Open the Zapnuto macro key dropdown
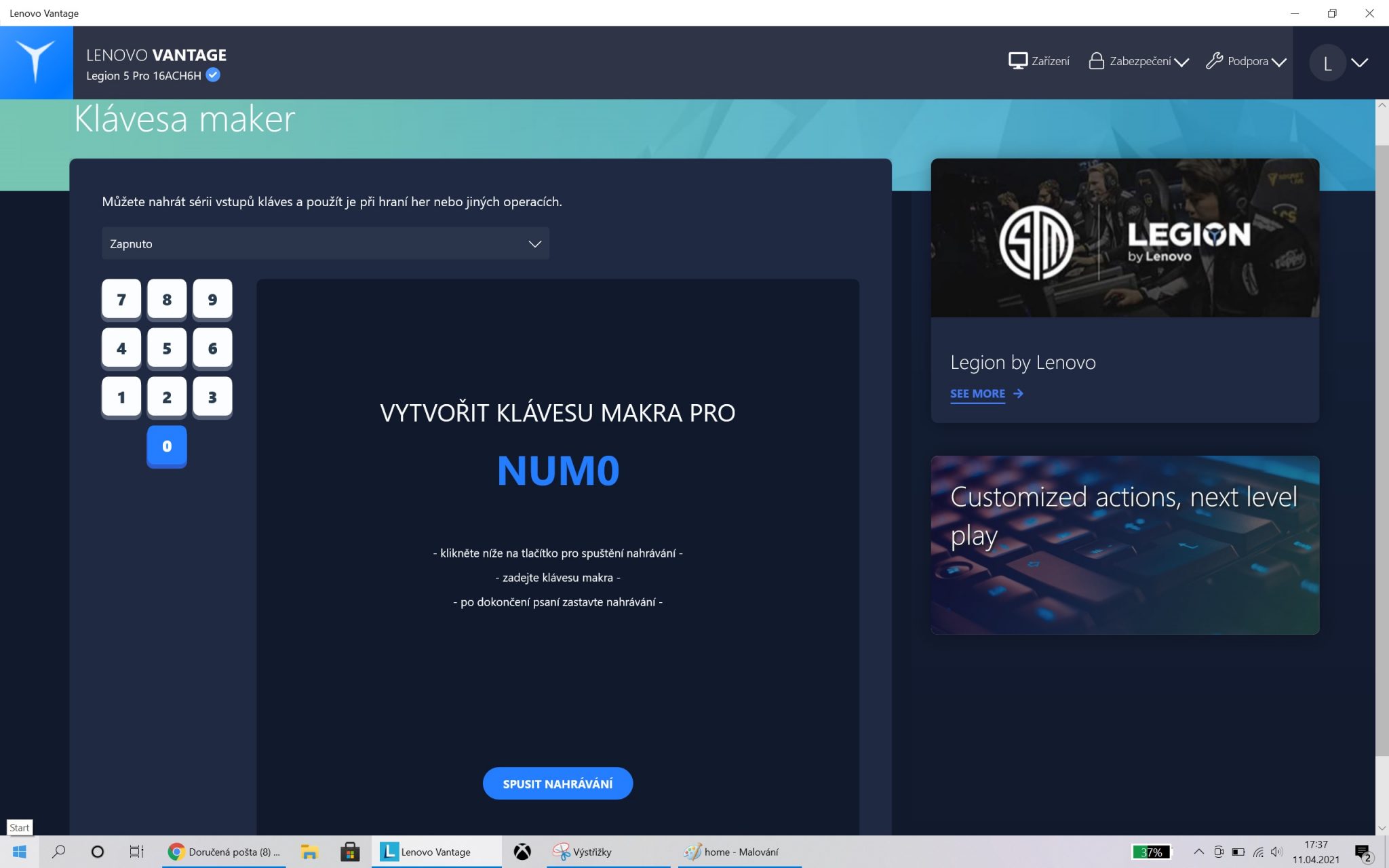Viewport: 1389px width, 868px height. 326,243
